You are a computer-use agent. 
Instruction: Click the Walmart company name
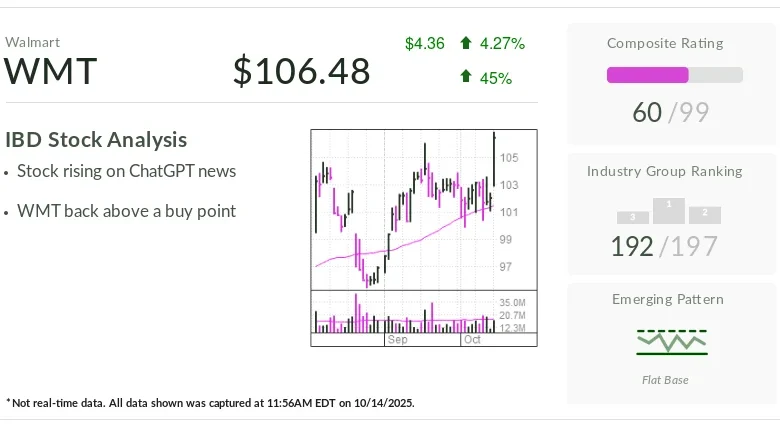32,42
